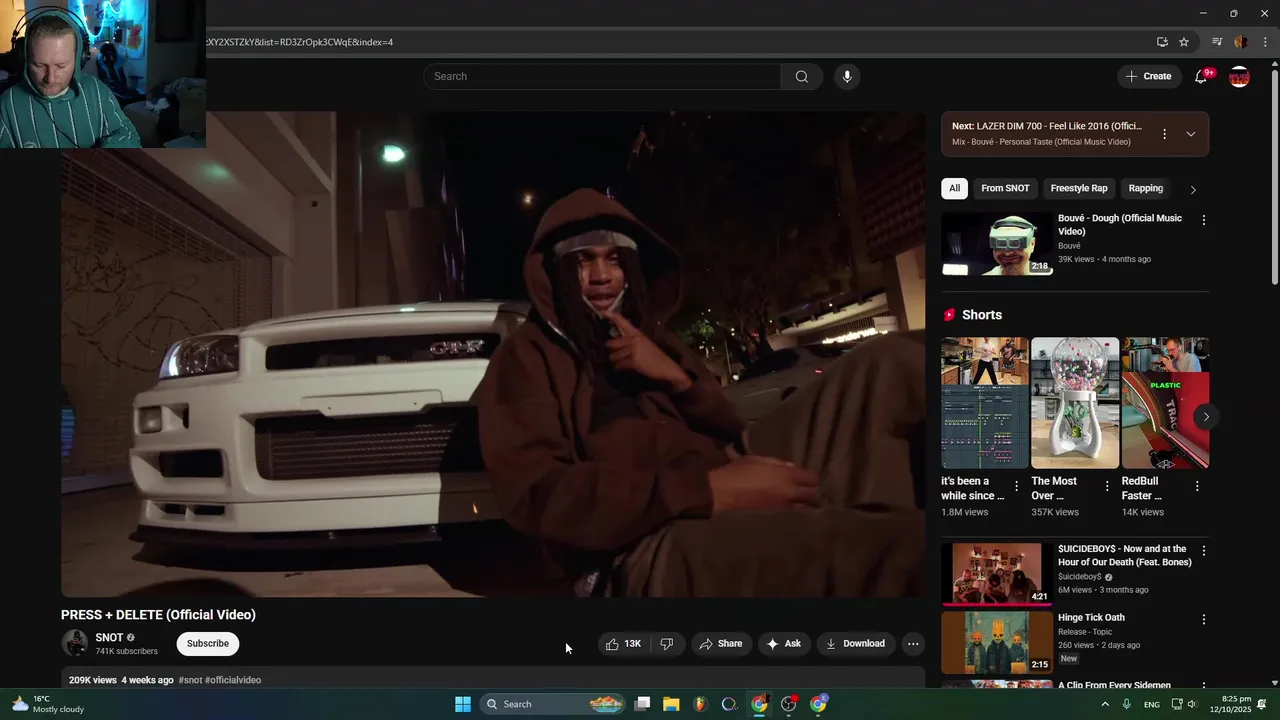Open options for "The Most Over" short
This screenshot has width=1280, height=720.
coord(1106,486)
